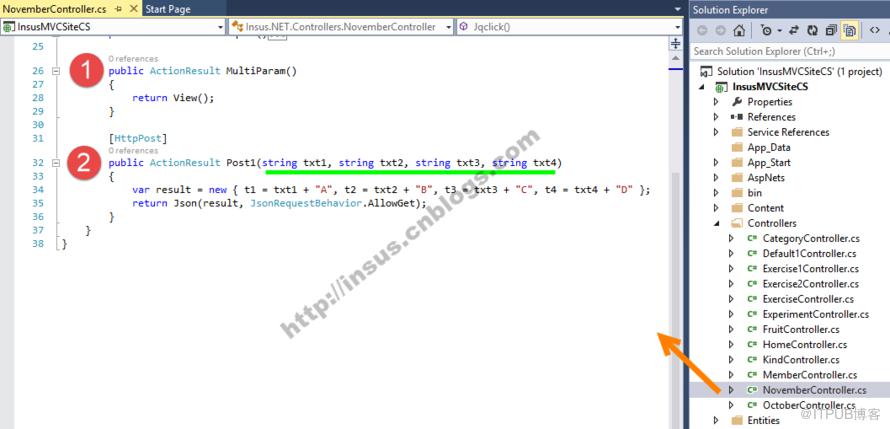The height and width of the screenshot is (429, 890).
Task: Expand the Entities folder node
Action: click(x=716, y=420)
